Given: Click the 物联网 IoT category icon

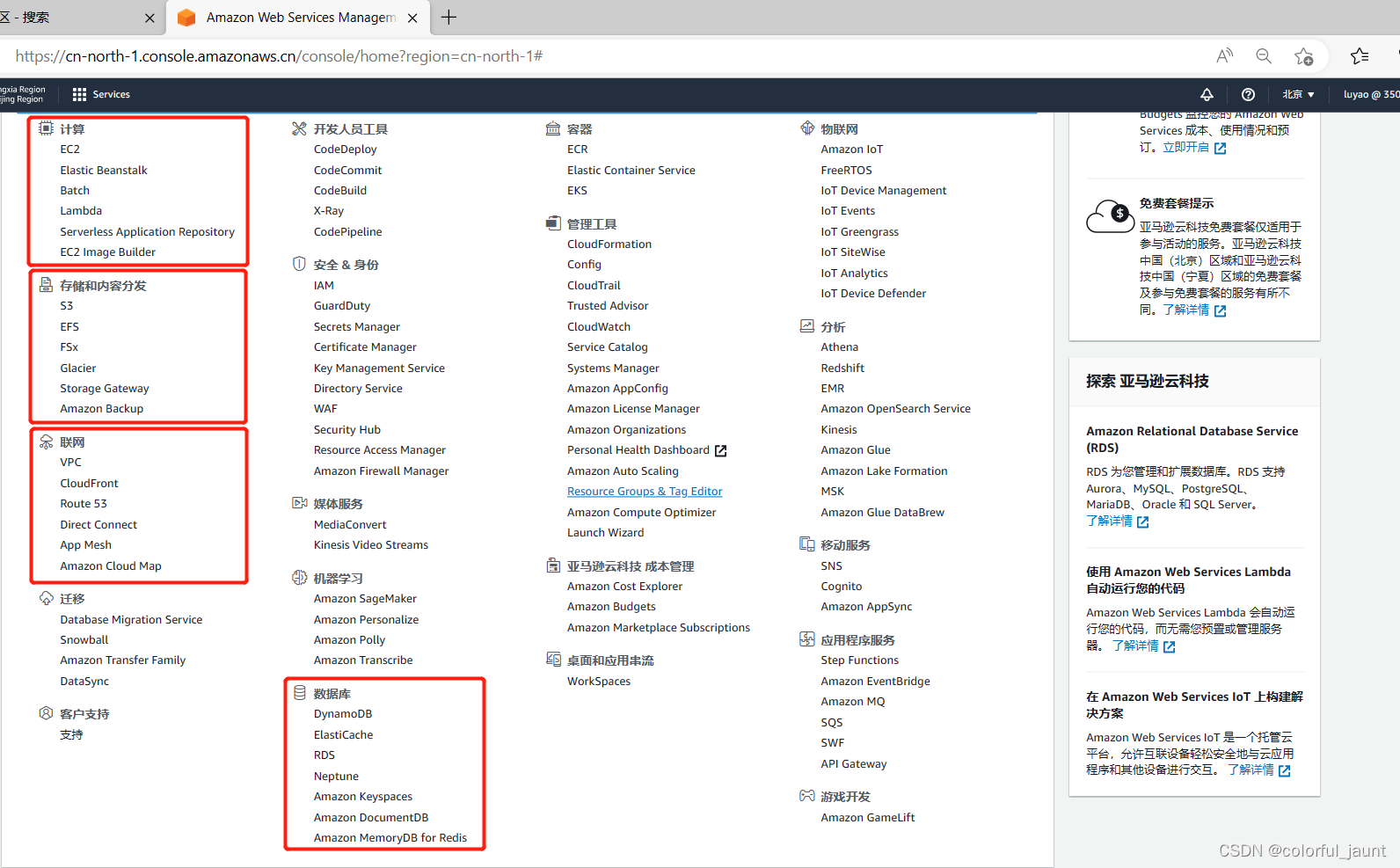Looking at the screenshot, I should point(807,128).
